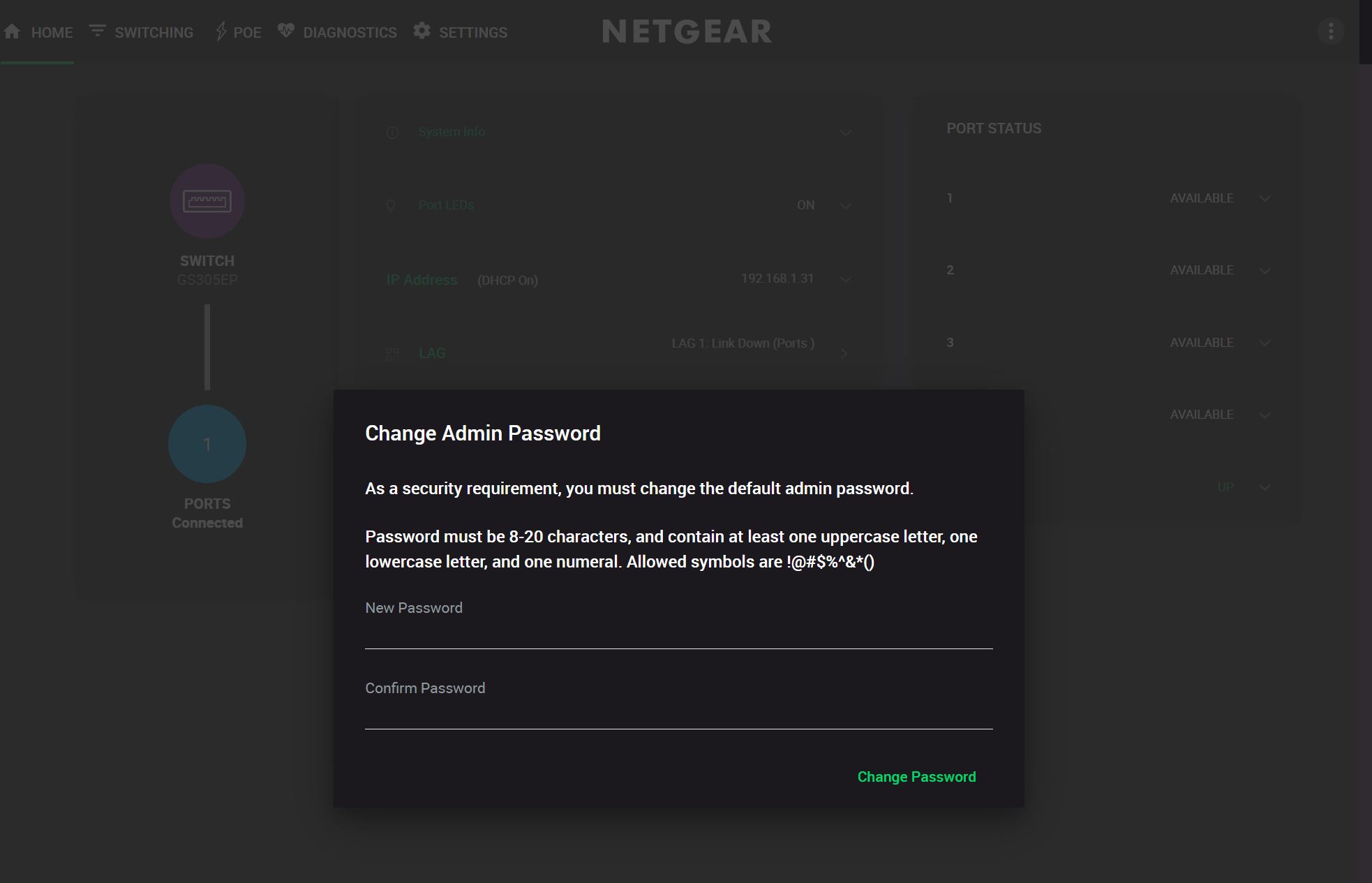Click the Settings gear icon
Screen dimensions: 1372x883
pos(422,31)
